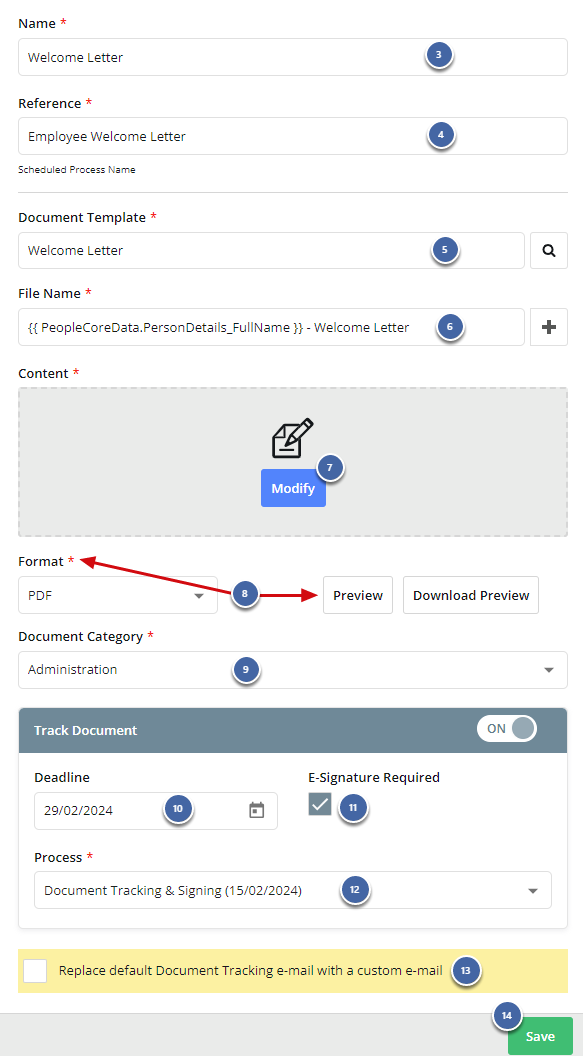This screenshot has height=1056, width=583.
Task: Click the Preview button
Action: pyautogui.click(x=357, y=595)
